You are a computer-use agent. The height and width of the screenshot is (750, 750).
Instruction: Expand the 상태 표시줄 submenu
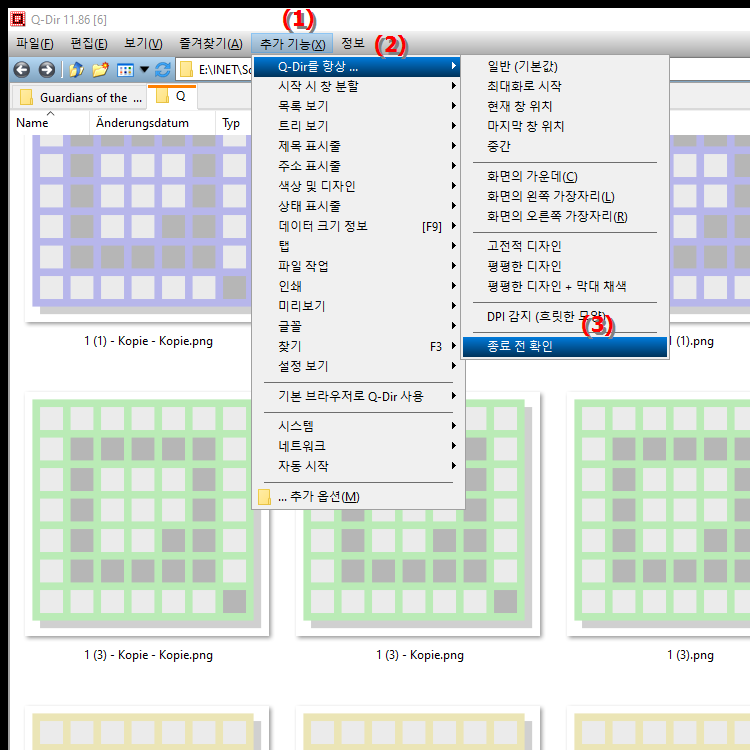pyautogui.click(x=357, y=206)
